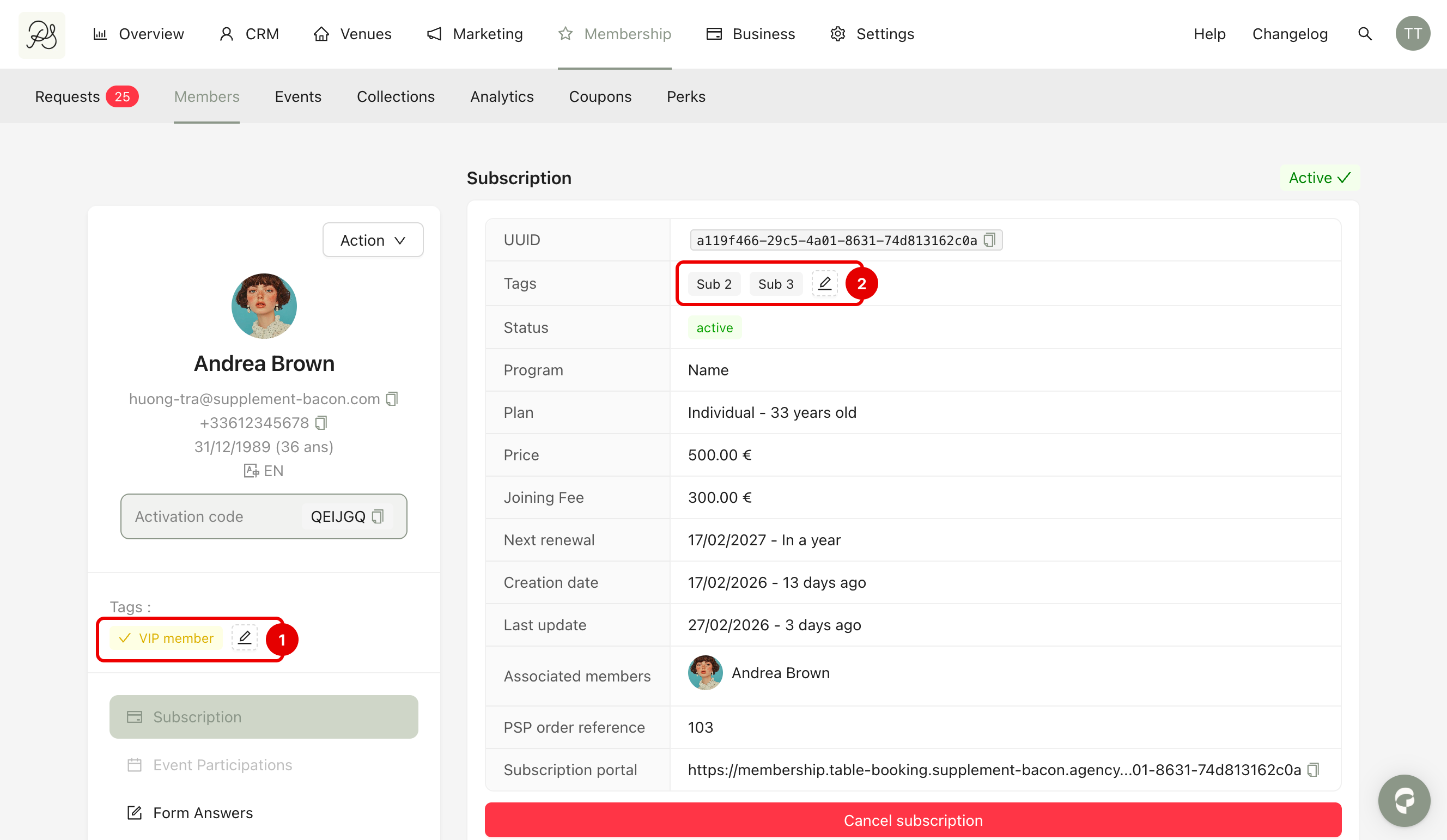Image resolution: width=1447 pixels, height=840 pixels.
Task: Copy the phone number
Action: coord(321,423)
